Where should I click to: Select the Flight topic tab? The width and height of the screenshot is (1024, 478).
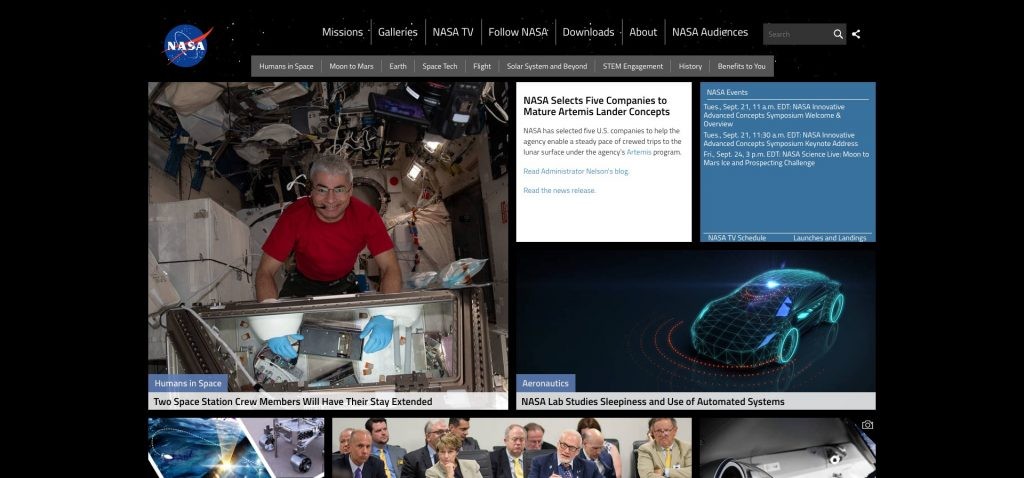(x=482, y=66)
